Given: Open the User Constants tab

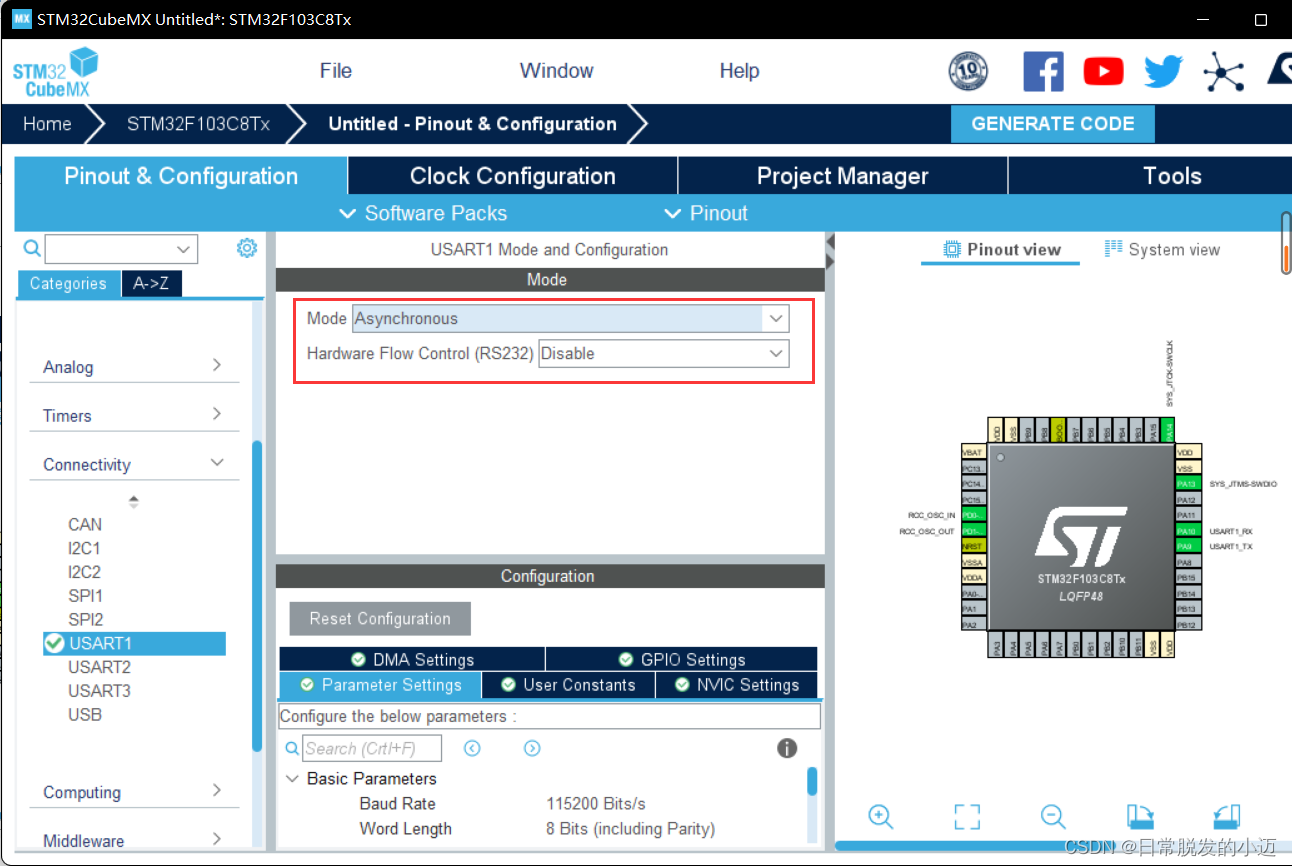Looking at the screenshot, I should click(x=568, y=685).
